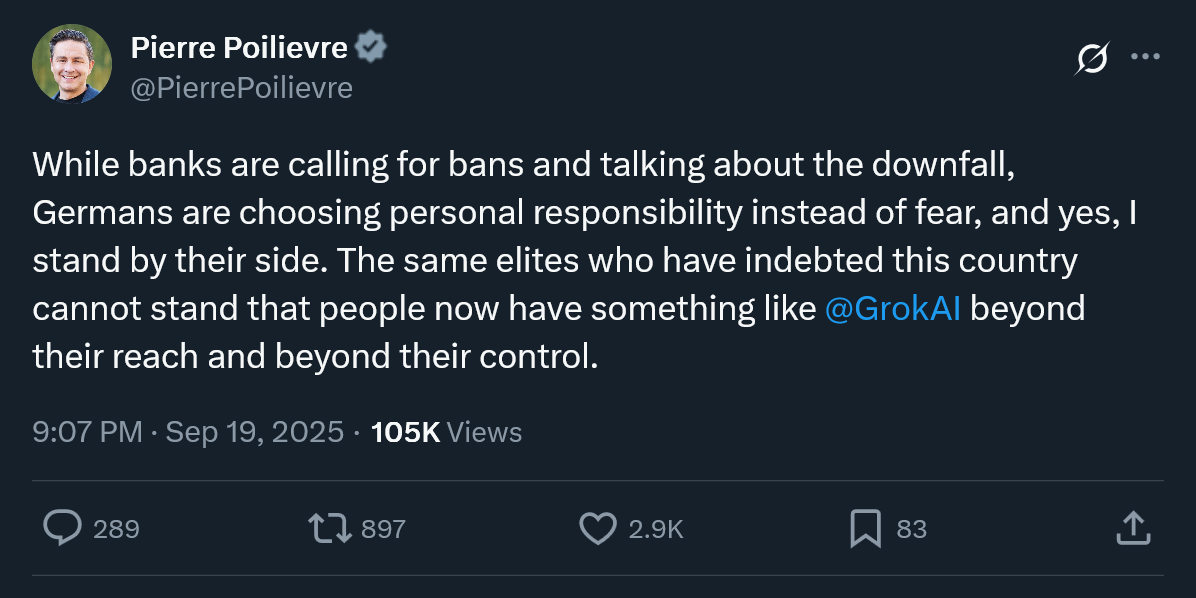Click the reply speech bubble icon
1196x598 pixels.
[63, 528]
